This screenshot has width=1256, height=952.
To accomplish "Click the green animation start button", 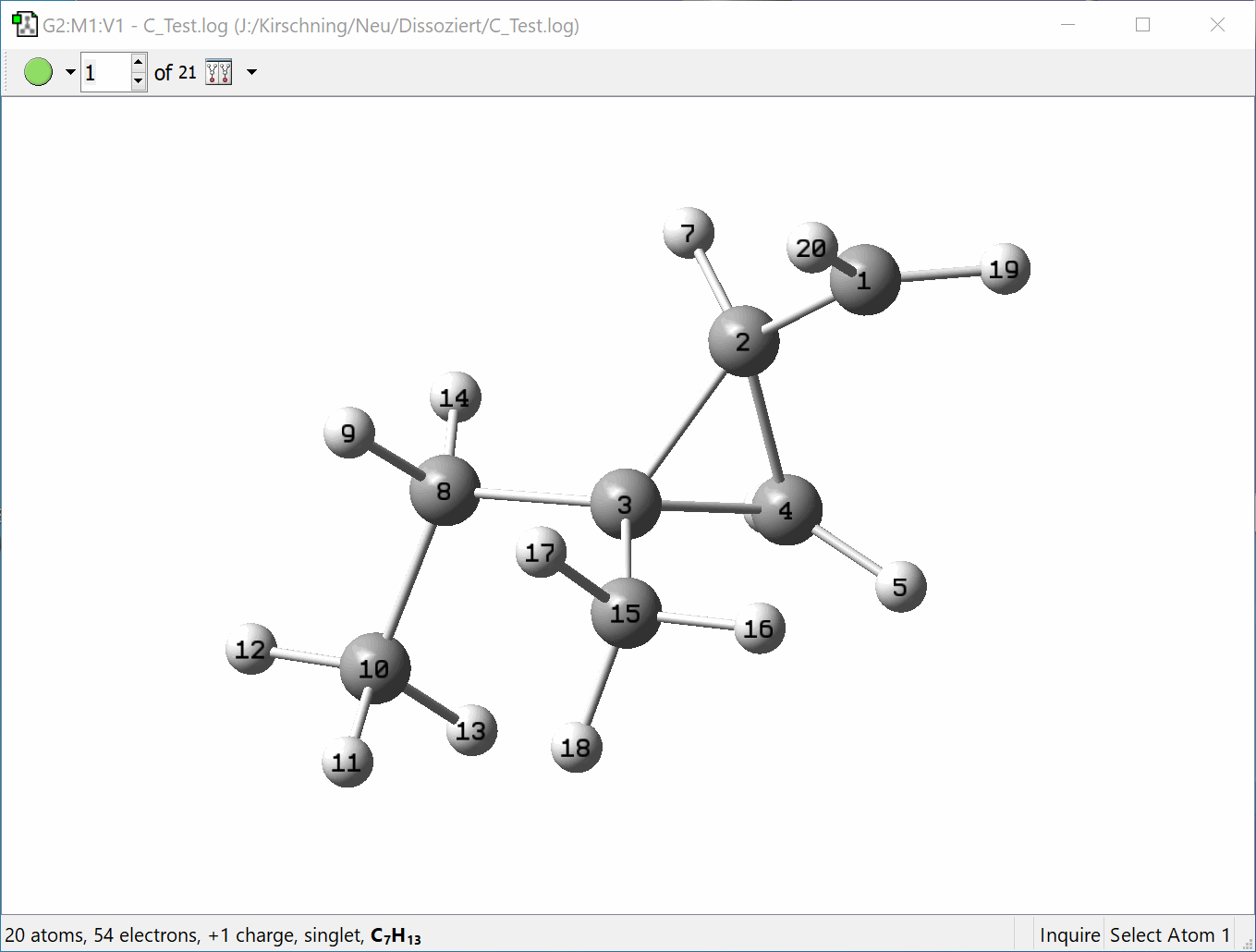I will point(38,72).
